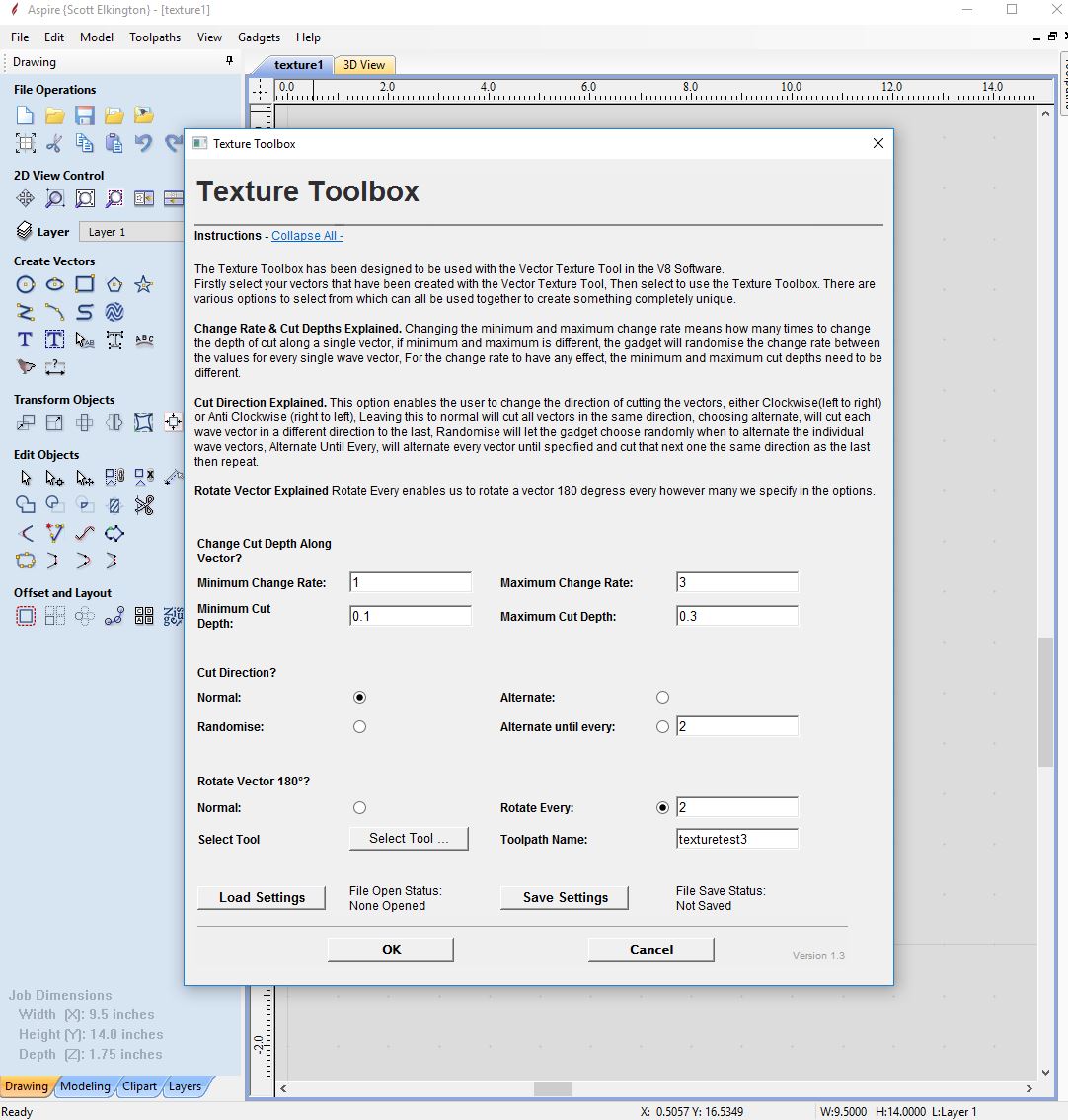
Task: Click the Save Settings button
Action: pos(565,897)
